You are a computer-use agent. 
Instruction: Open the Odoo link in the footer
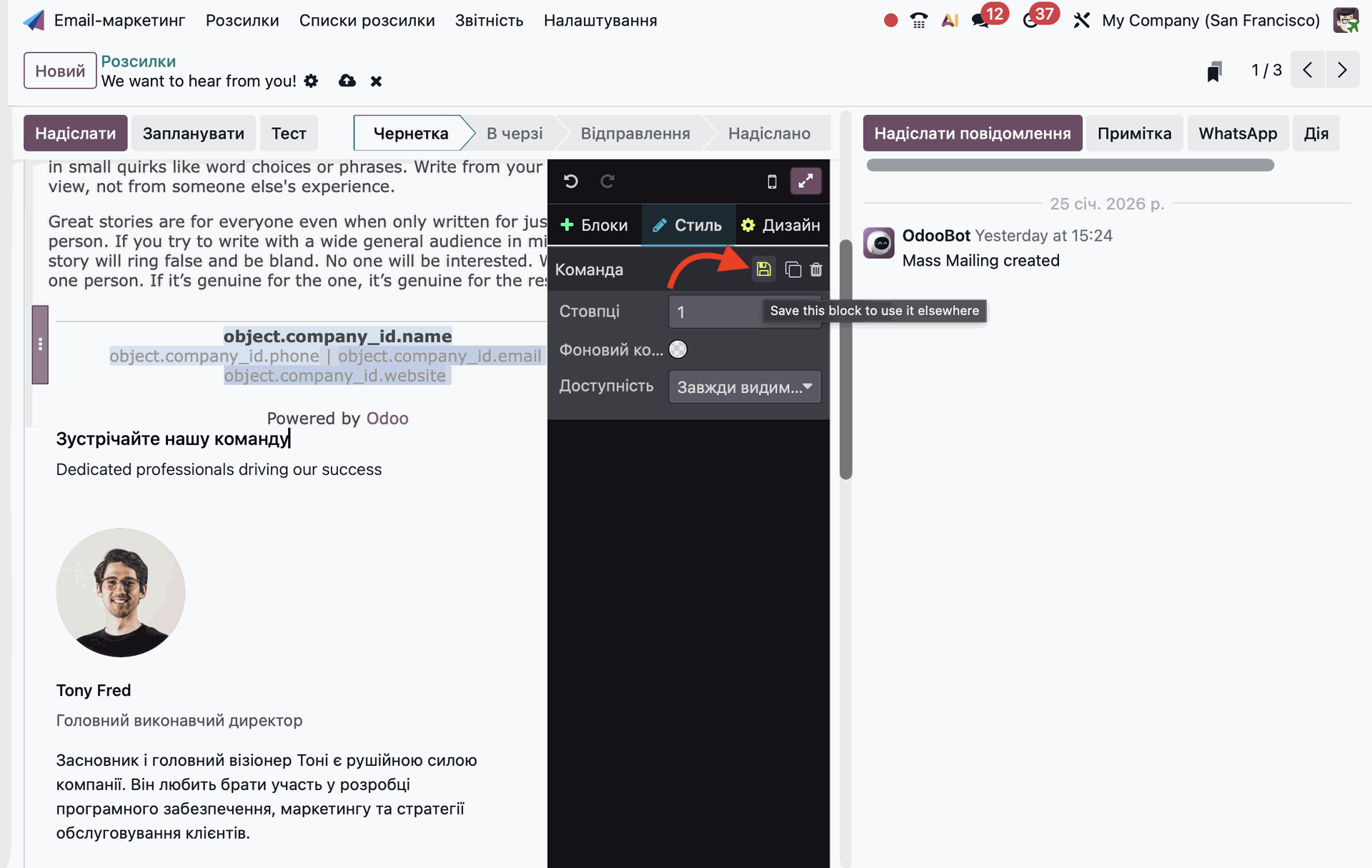pos(387,418)
